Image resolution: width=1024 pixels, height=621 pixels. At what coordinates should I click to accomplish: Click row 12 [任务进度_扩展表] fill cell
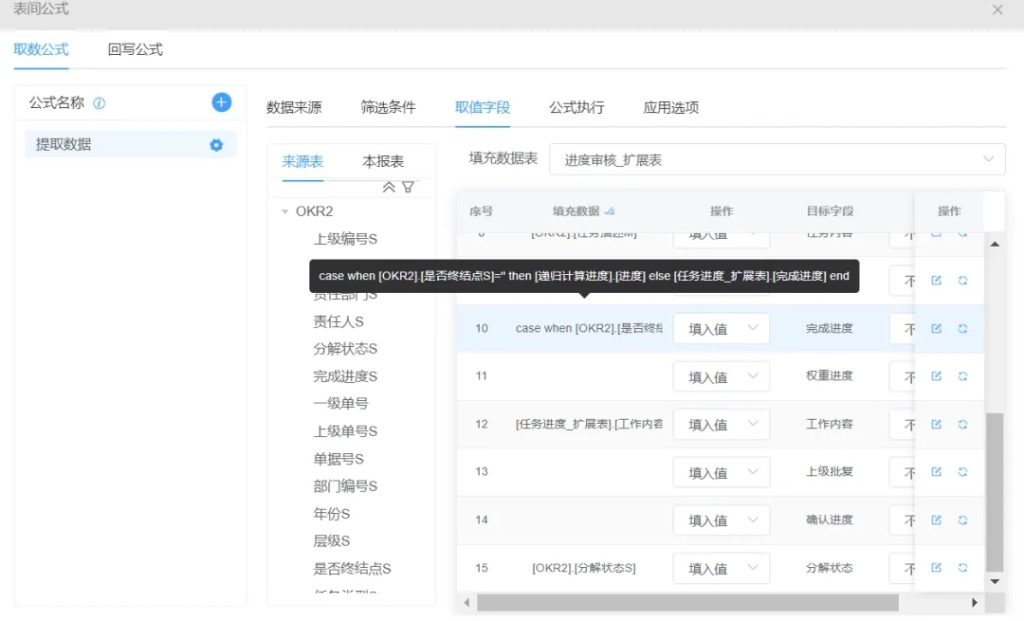click(x=589, y=424)
